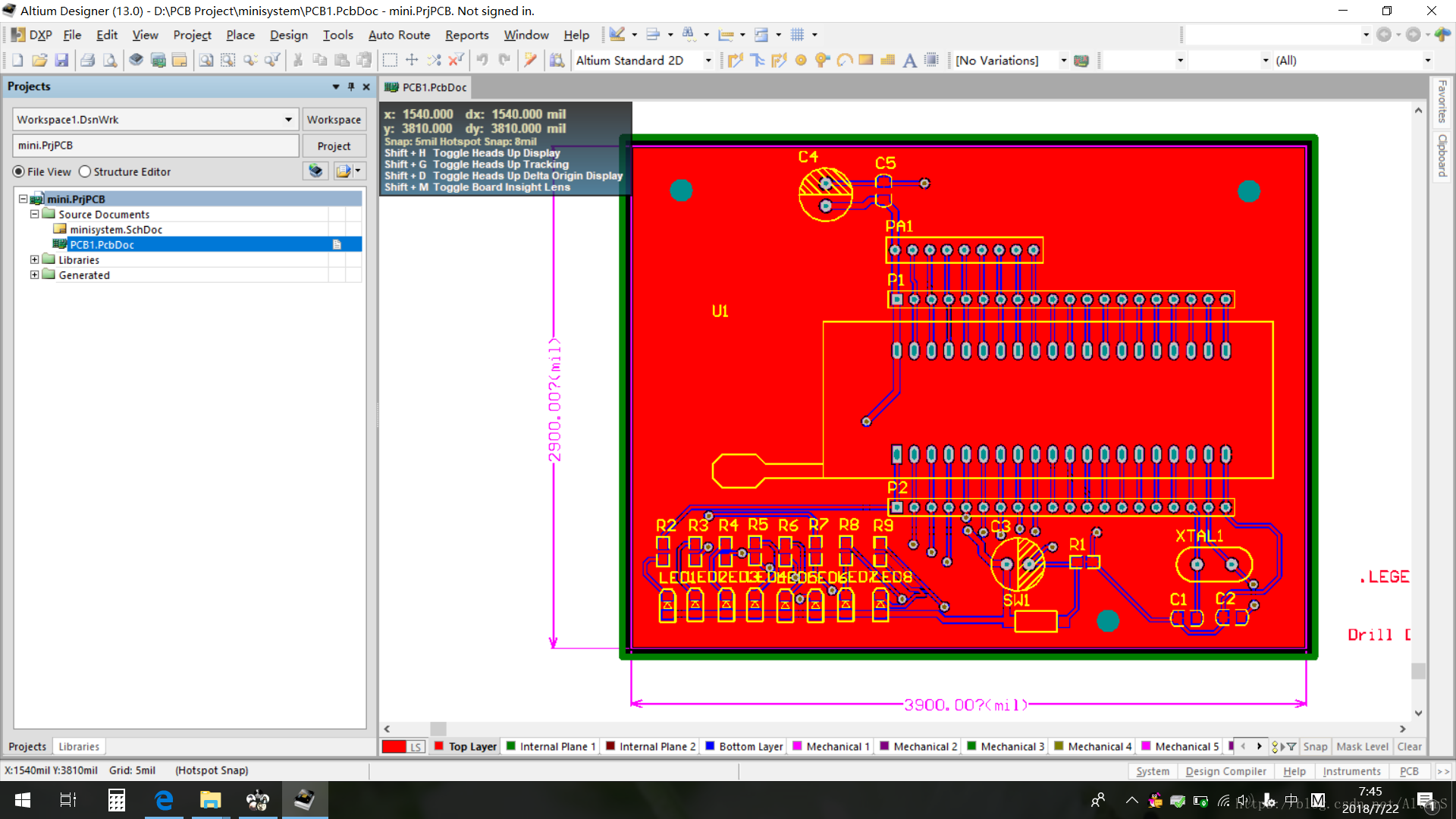Select the Structure Editor radio button
1456x819 pixels.
(x=85, y=172)
